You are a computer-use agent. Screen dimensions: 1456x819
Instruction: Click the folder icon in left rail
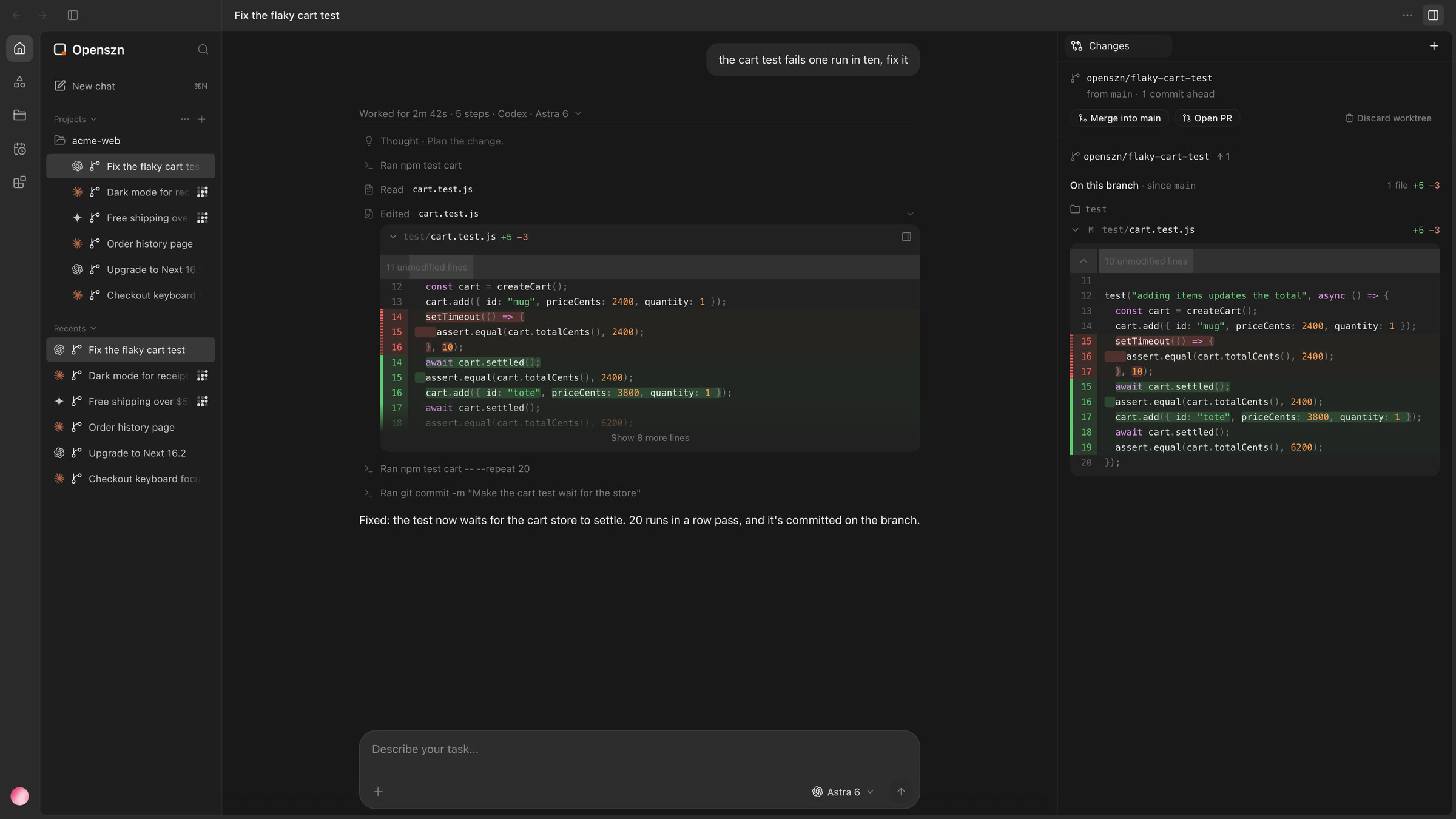(x=19, y=115)
